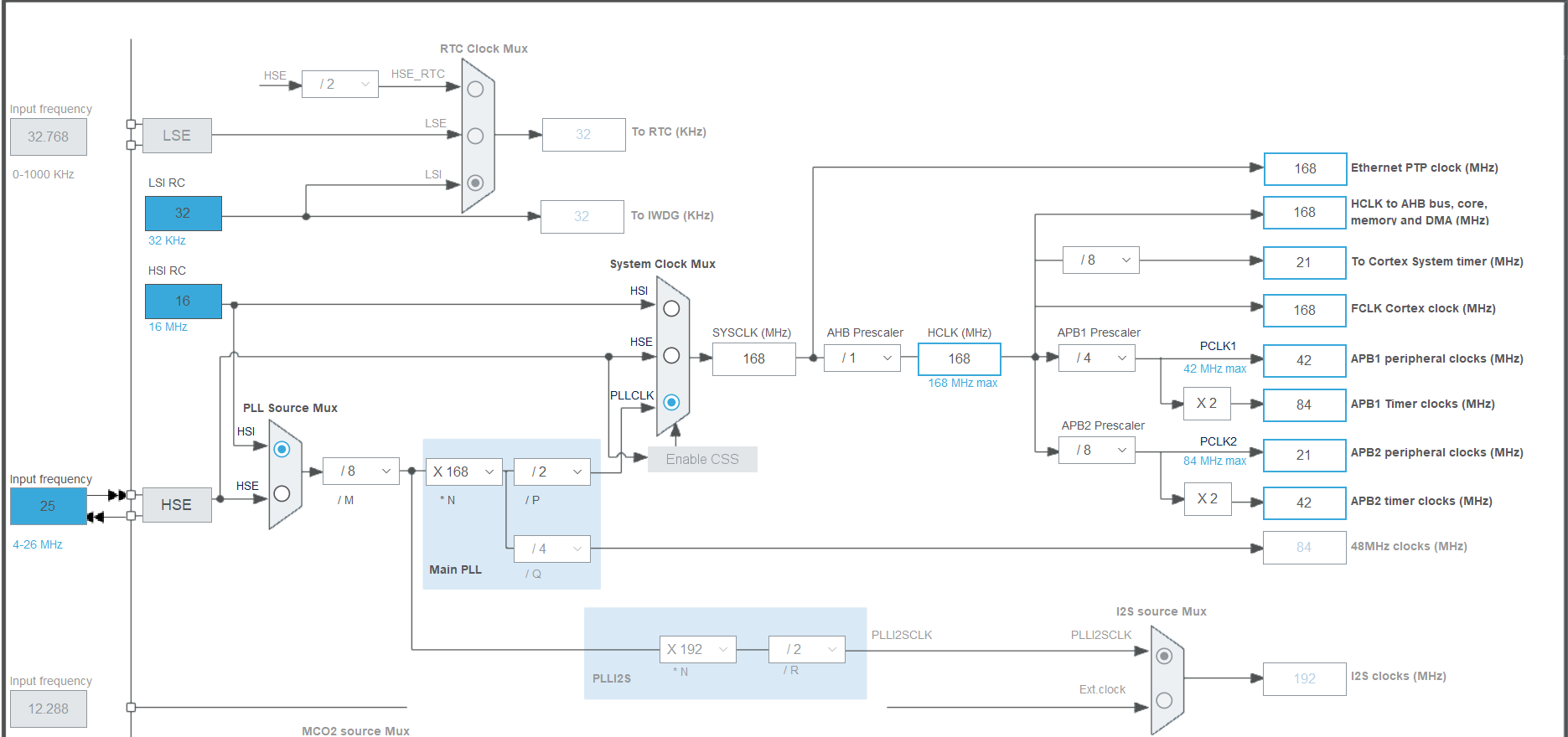This screenshot has height=737, width=1568.
Task: Open the Main PLL /P divider dropdown
Action: tap(552, 472)
